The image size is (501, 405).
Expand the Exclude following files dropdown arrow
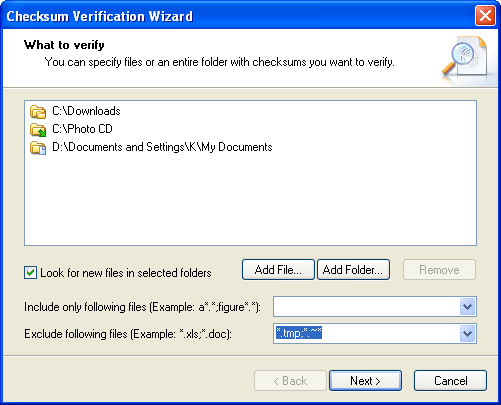(x=467, y=333)
